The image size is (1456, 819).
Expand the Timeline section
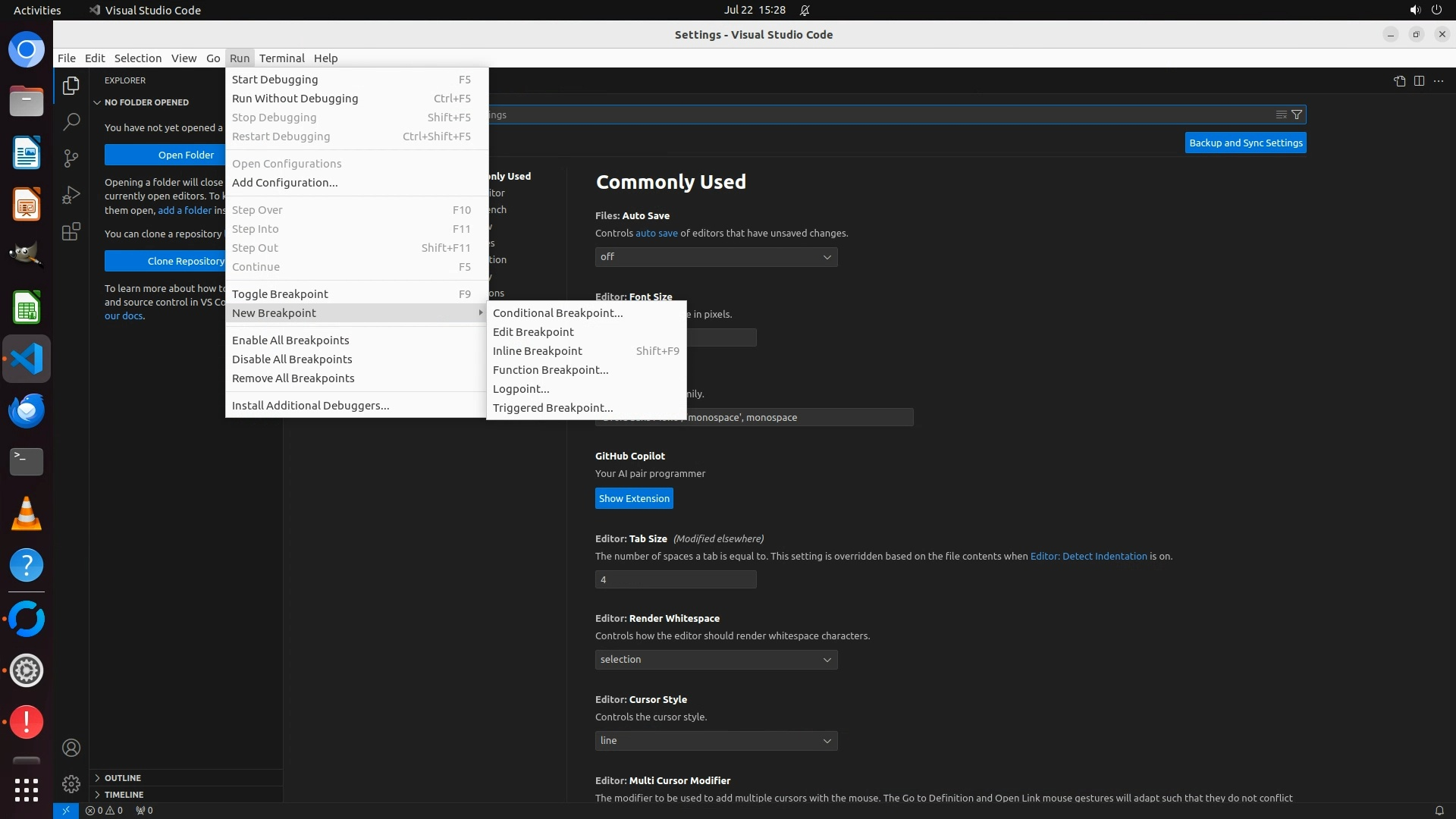[124, 795]
